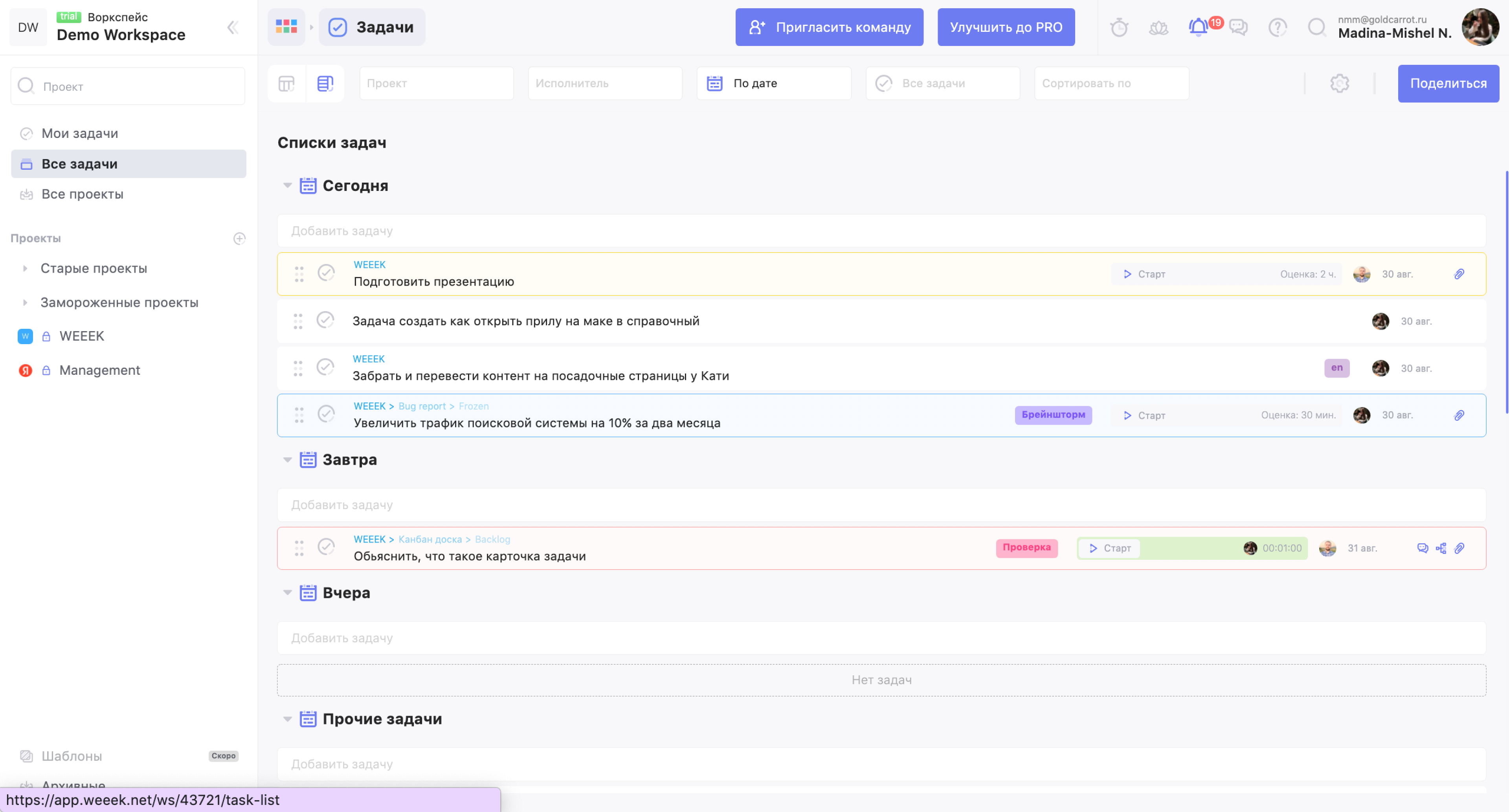Open the По дате grouping dropdown
The image size is (1509, 812).
pyautogui.click(x=773, y=83)
